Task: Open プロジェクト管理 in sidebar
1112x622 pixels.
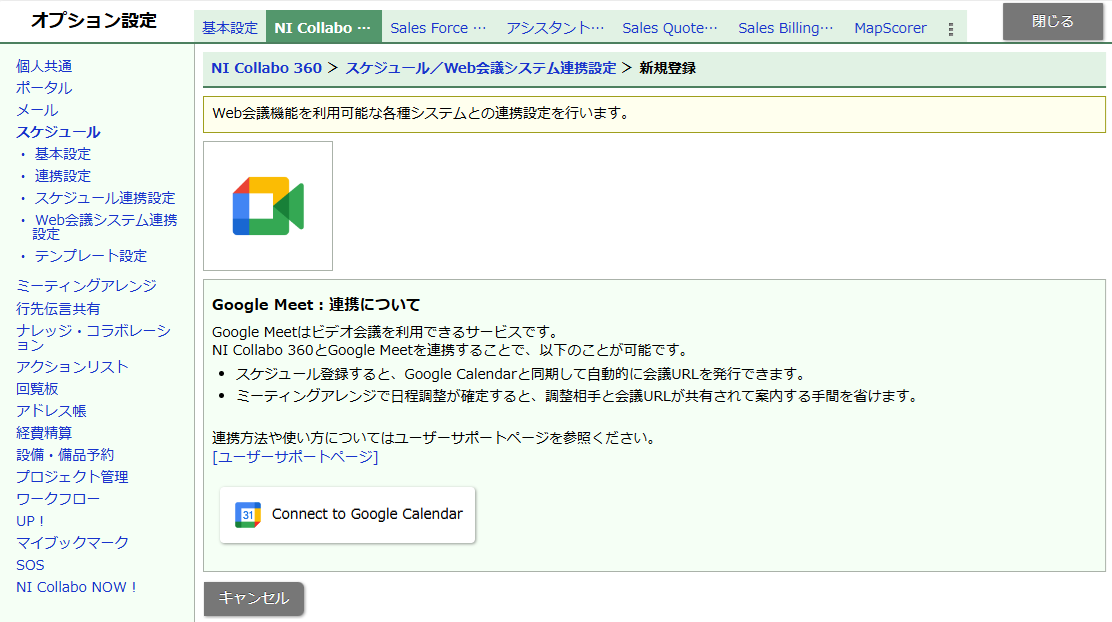Action: (72, 477)
